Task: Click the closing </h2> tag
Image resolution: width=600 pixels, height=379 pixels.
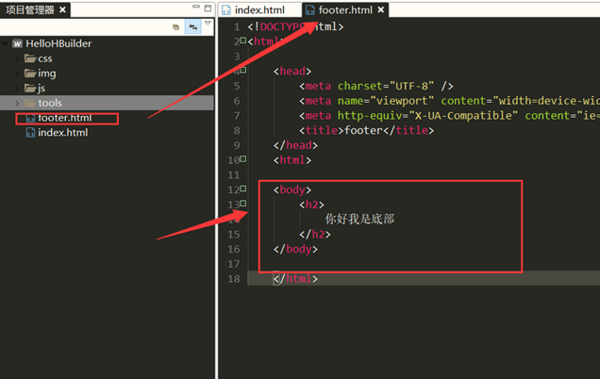Action: [x=315, y=234]
